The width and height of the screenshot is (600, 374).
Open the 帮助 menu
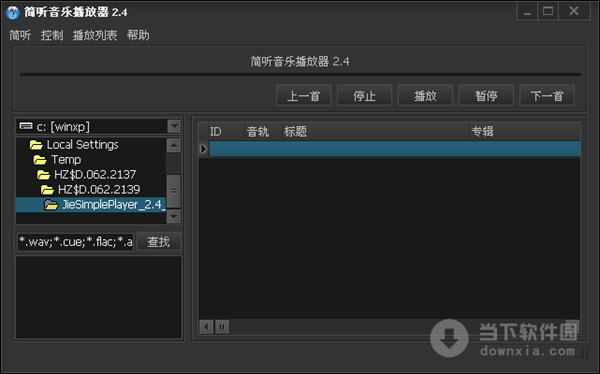click(x=138, y=35)
